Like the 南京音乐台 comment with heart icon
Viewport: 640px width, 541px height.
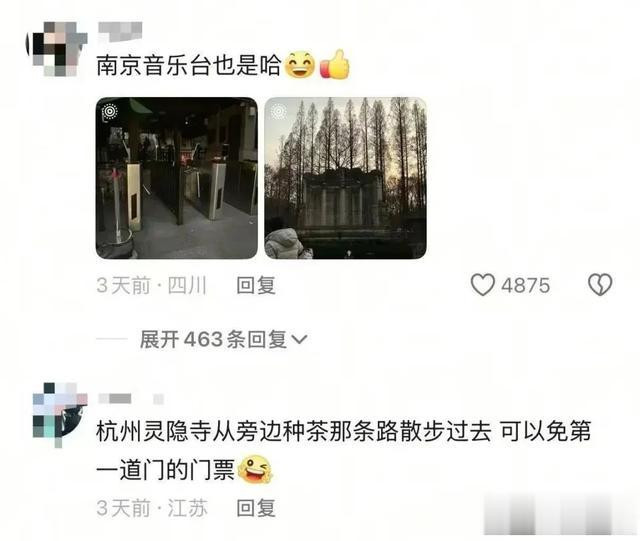pos(483,285)
